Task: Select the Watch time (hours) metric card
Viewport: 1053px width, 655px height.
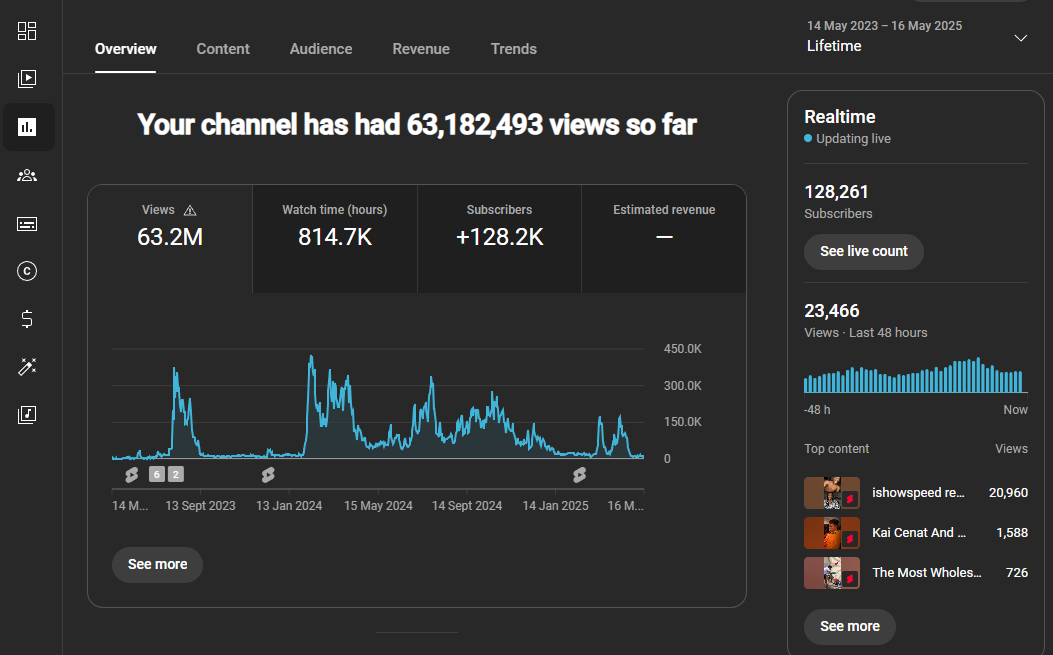Action: [335, 239]
